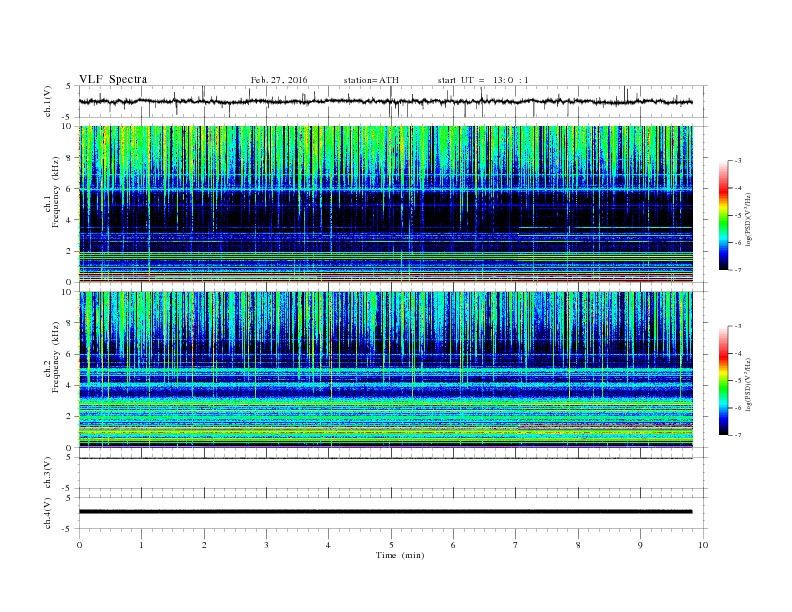The width and height of the screenshot is (792, 612).
Task: Click the ch.2 spectrogram color scale bar
Action: (x=723, y=381)
